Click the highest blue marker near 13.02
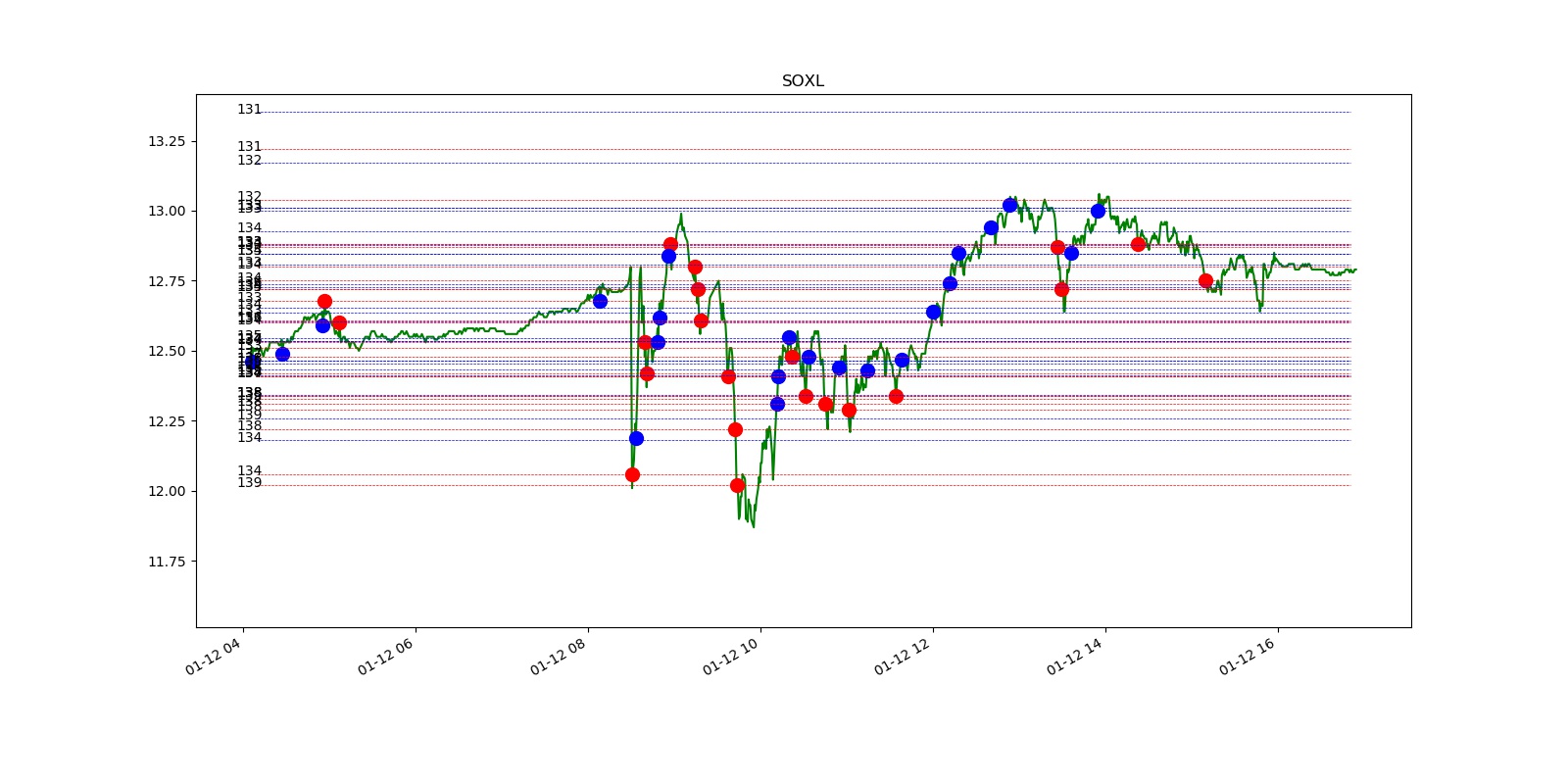The width and height of the screenshot is (1568, 784). (1009, 205)
